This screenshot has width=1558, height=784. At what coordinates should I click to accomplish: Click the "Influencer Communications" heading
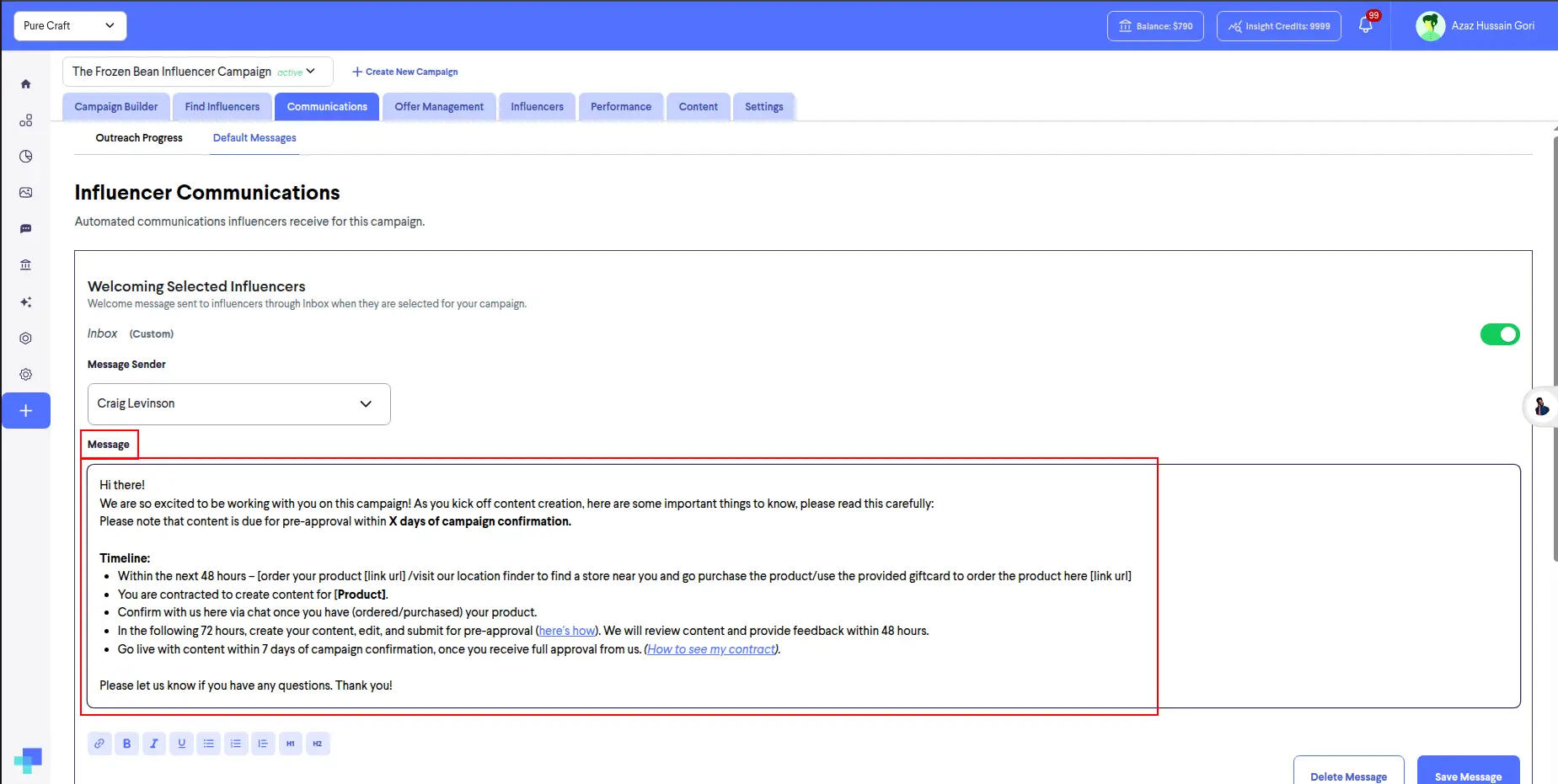point(207,193)
